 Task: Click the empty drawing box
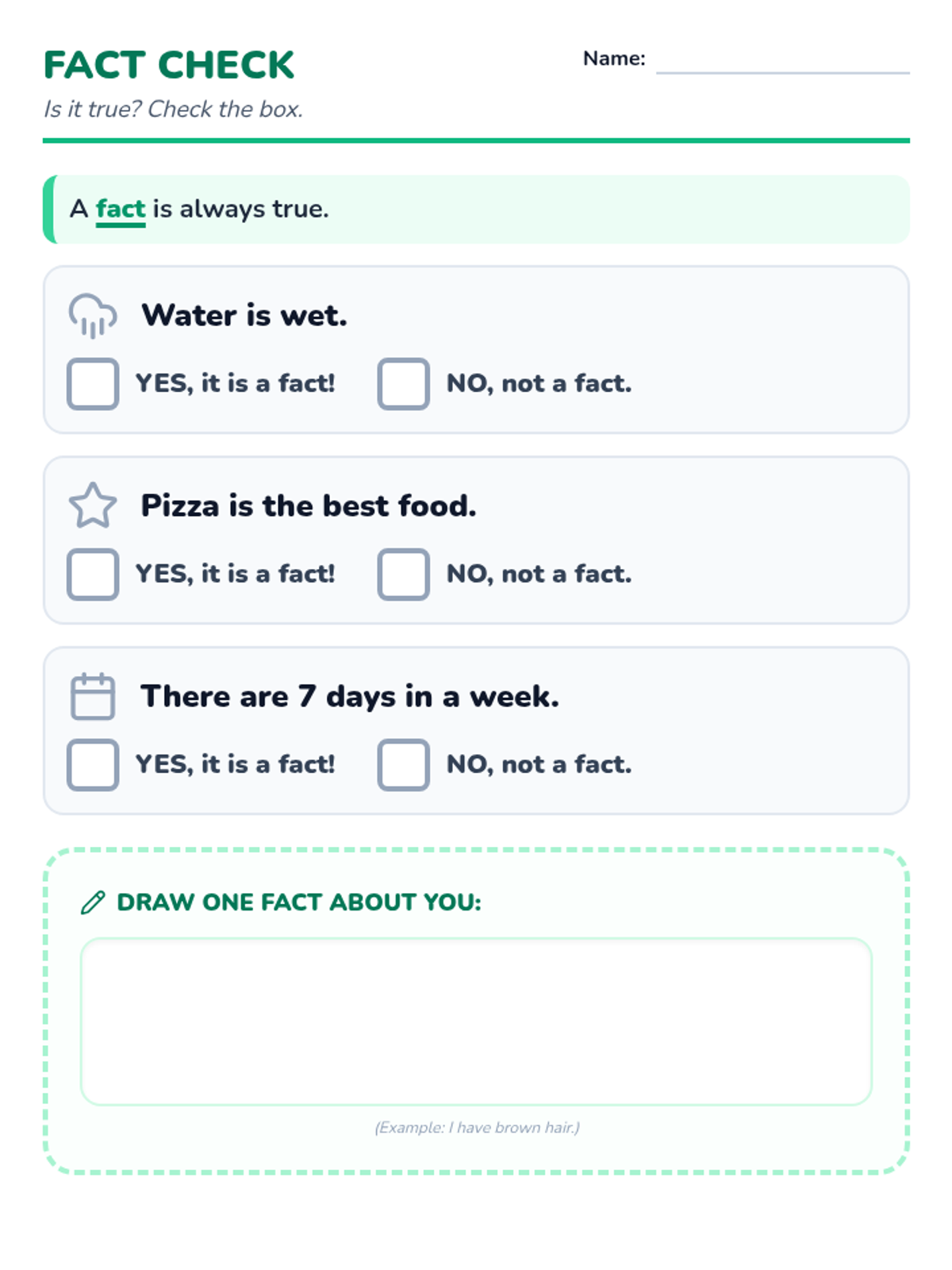tap(476, 1022)
